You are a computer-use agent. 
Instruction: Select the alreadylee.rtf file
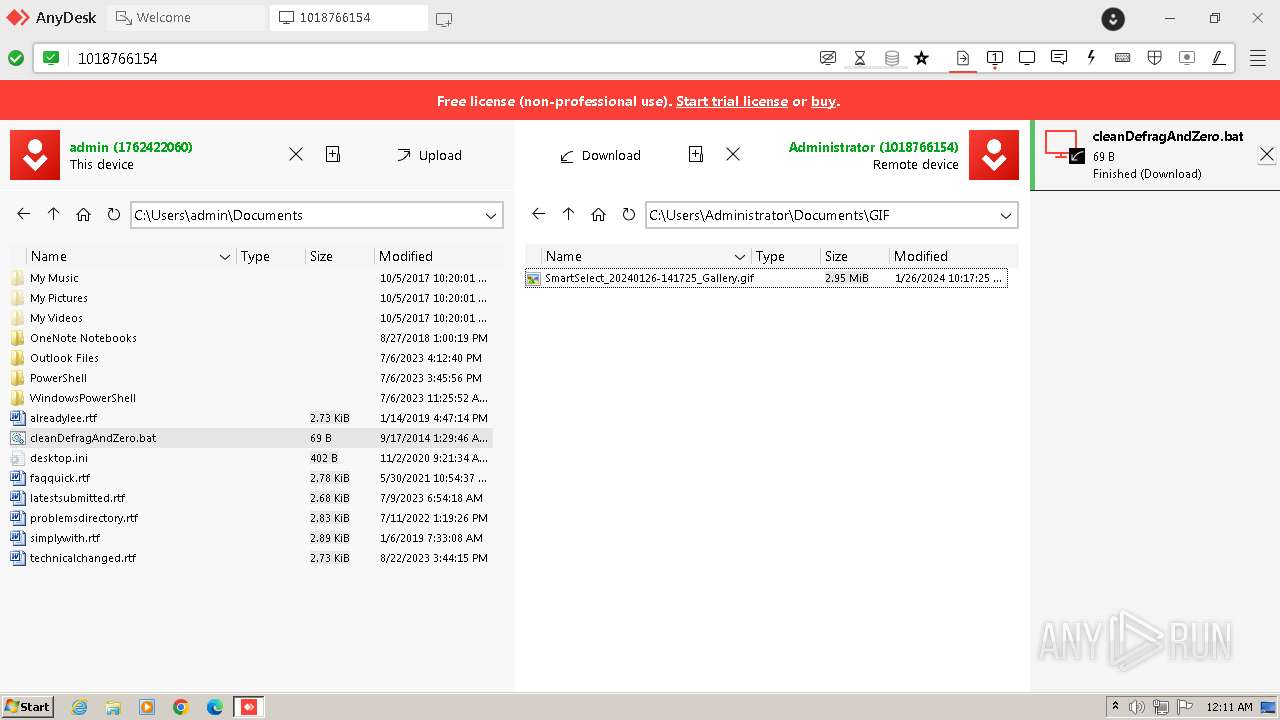click(x=251, y=418)
